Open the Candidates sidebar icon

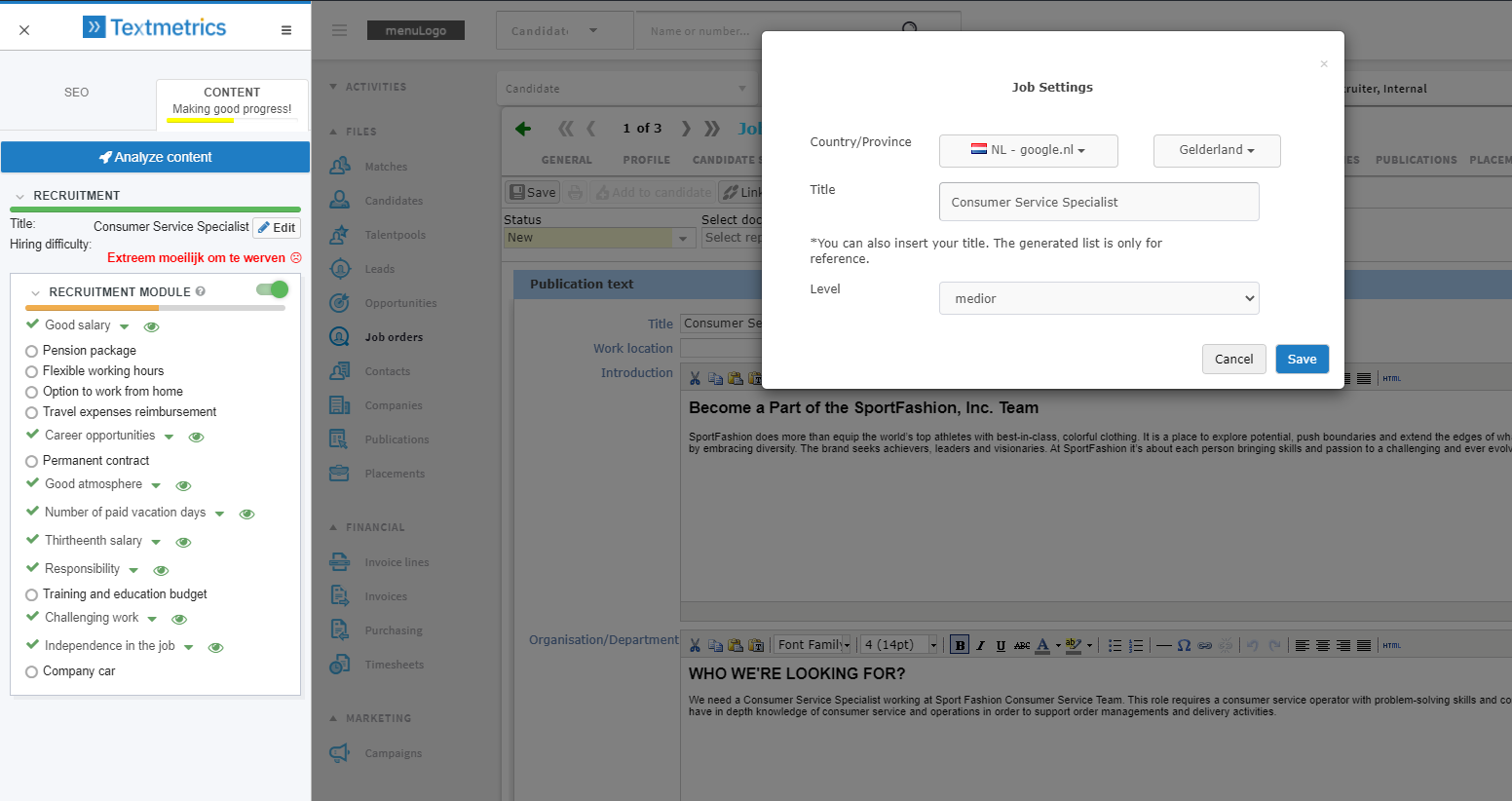point(339,200)
